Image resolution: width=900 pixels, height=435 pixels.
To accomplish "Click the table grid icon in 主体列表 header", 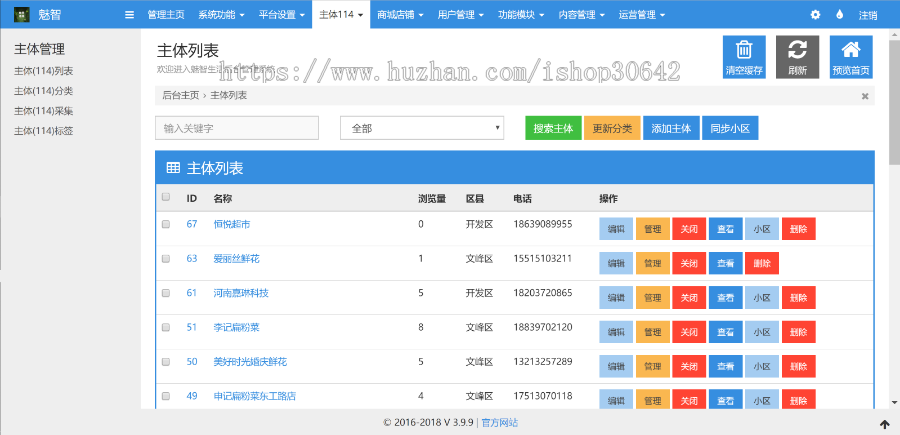I will pos(173,168).
